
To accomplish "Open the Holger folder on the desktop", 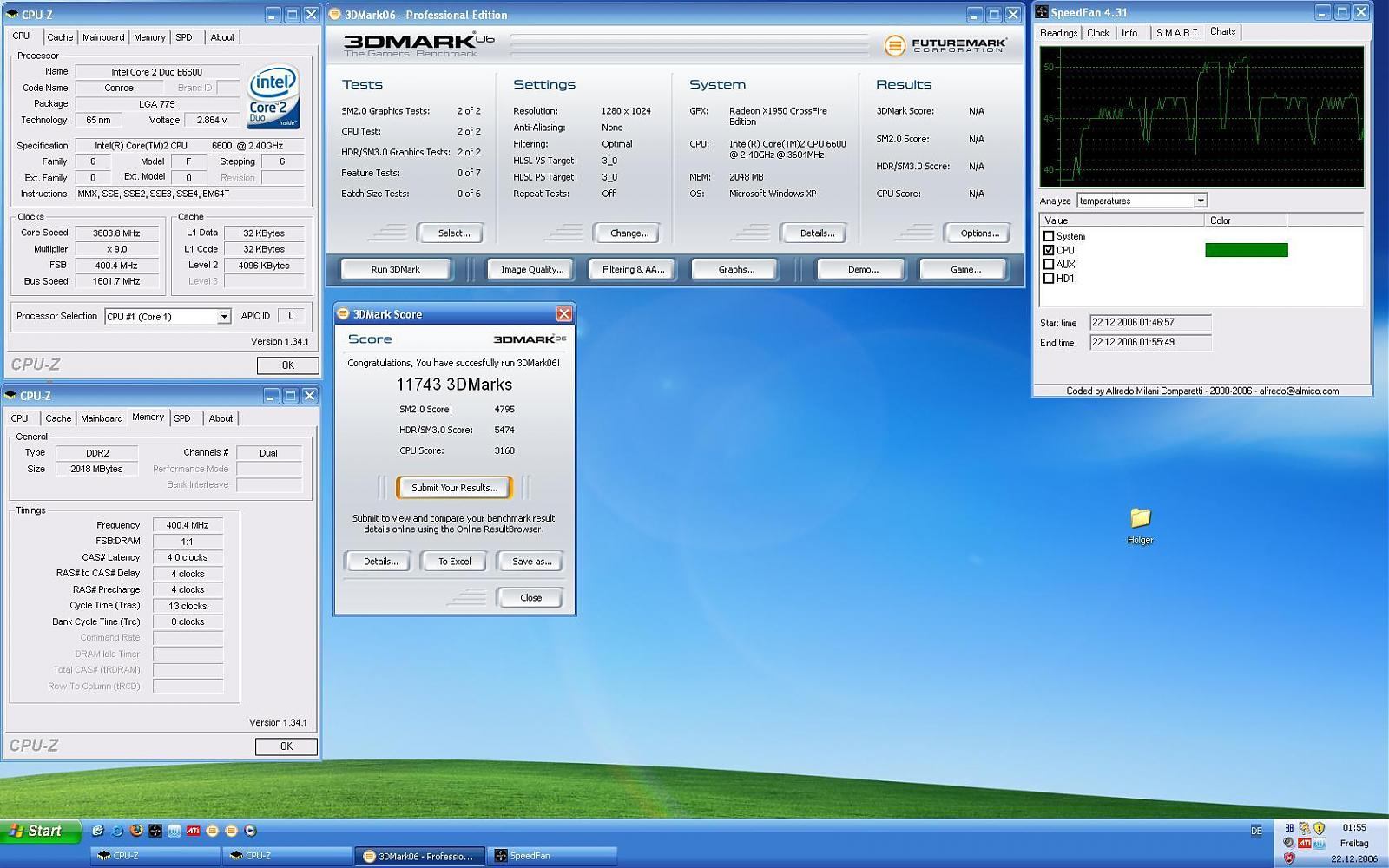I will [x=1140, y=526].
